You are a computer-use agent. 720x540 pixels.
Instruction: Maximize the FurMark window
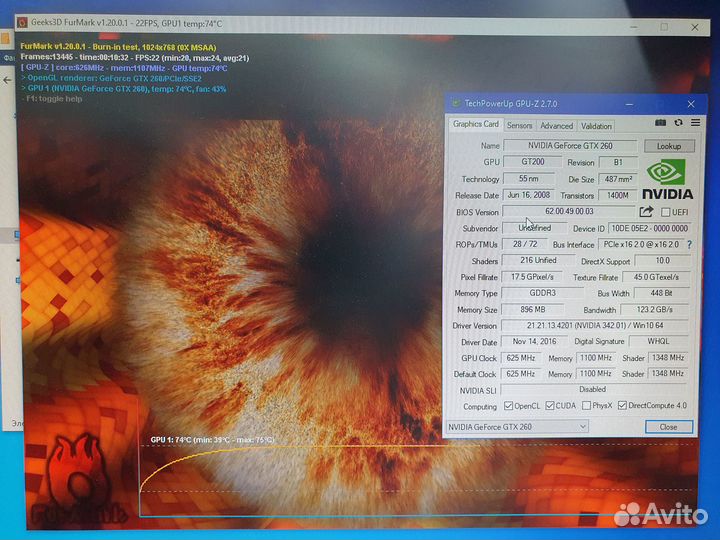click(664, 27)
